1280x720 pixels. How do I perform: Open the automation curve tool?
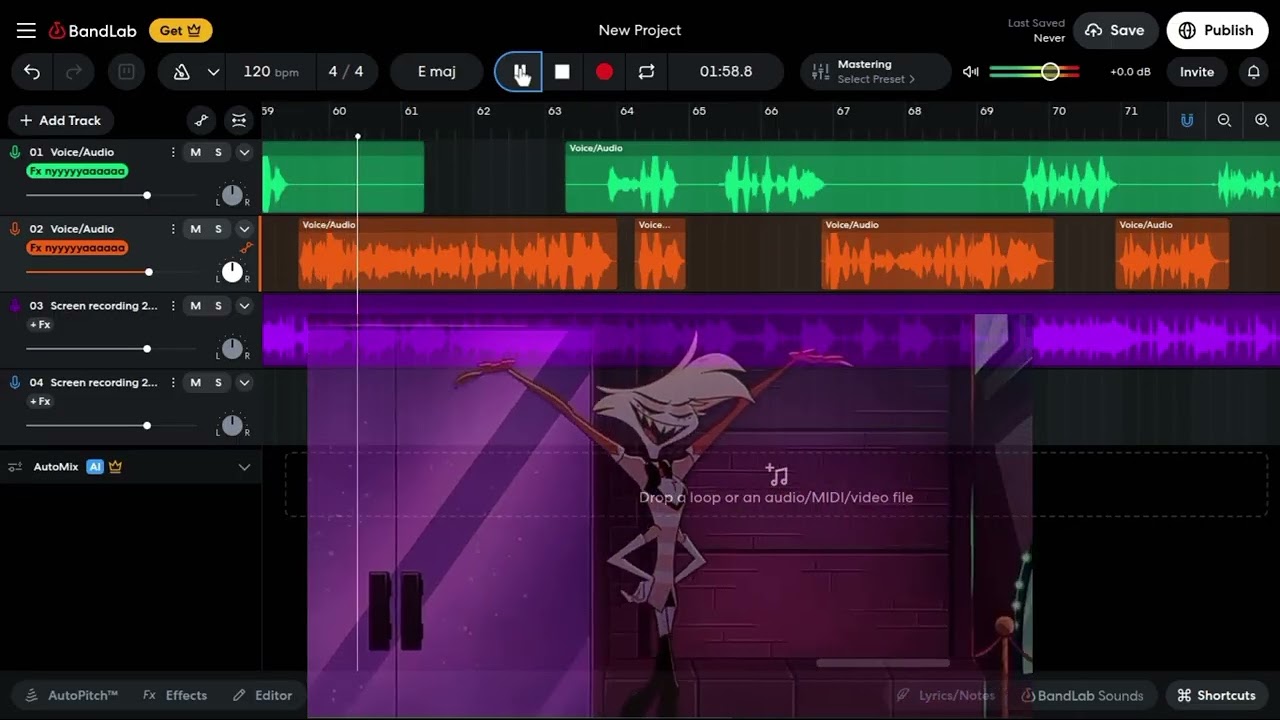click(201, 120)
